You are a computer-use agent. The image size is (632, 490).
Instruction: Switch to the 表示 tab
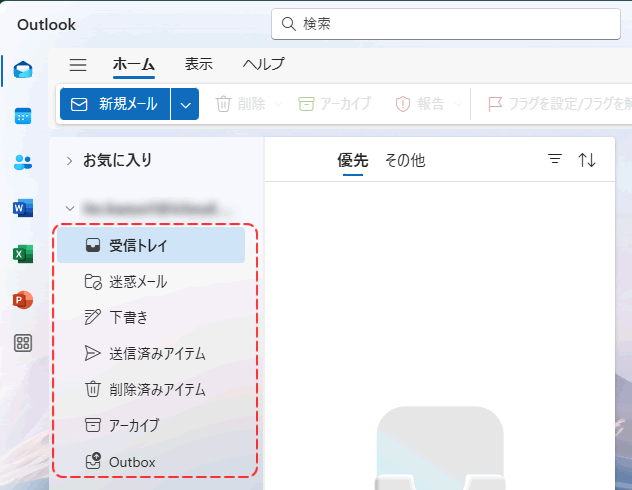[x=198, y=64]
